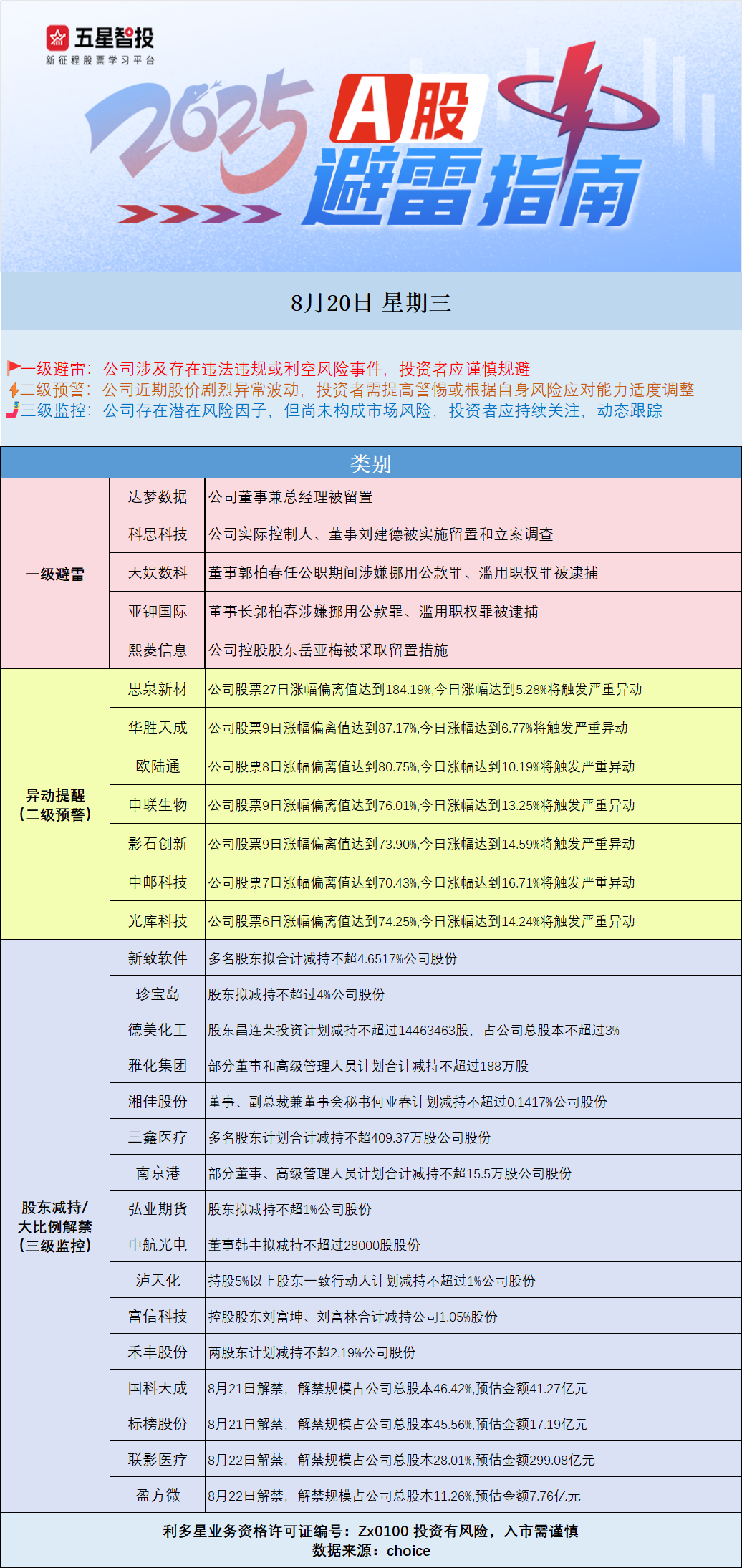
Task: Select the 一级避雷 category cell
Action: tap(55, 574)
